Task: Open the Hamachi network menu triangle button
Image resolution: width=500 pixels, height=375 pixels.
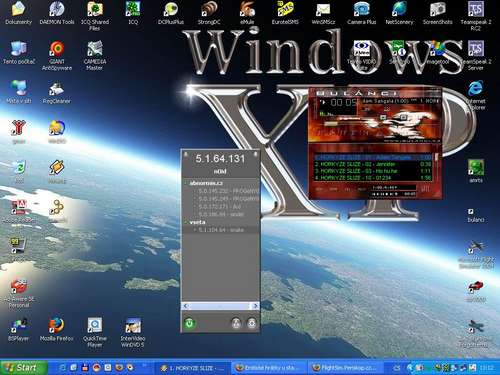Action: [x=236, y=323]
